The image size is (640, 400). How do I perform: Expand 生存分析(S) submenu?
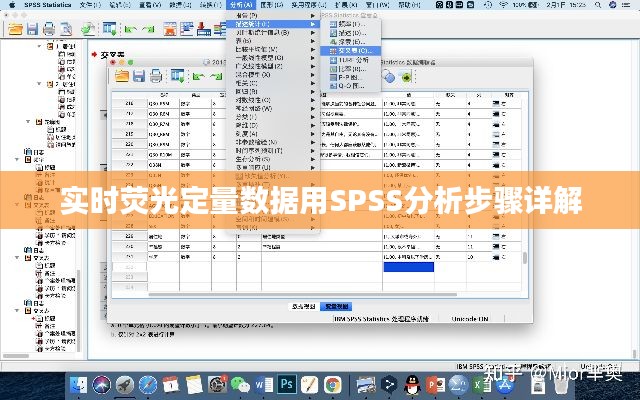click(x=273, y=159)
